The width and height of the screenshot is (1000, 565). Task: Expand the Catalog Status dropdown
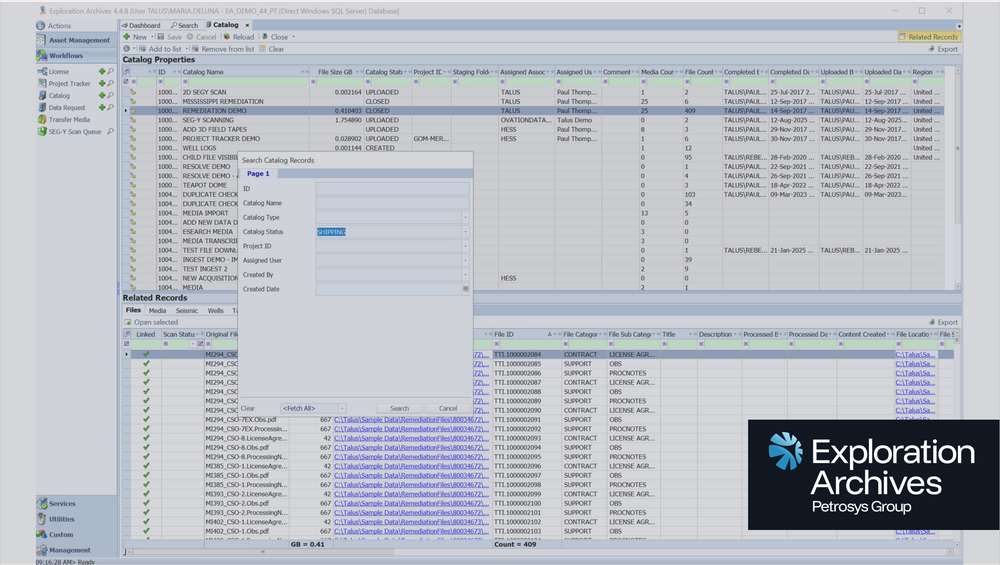point(465,232)
